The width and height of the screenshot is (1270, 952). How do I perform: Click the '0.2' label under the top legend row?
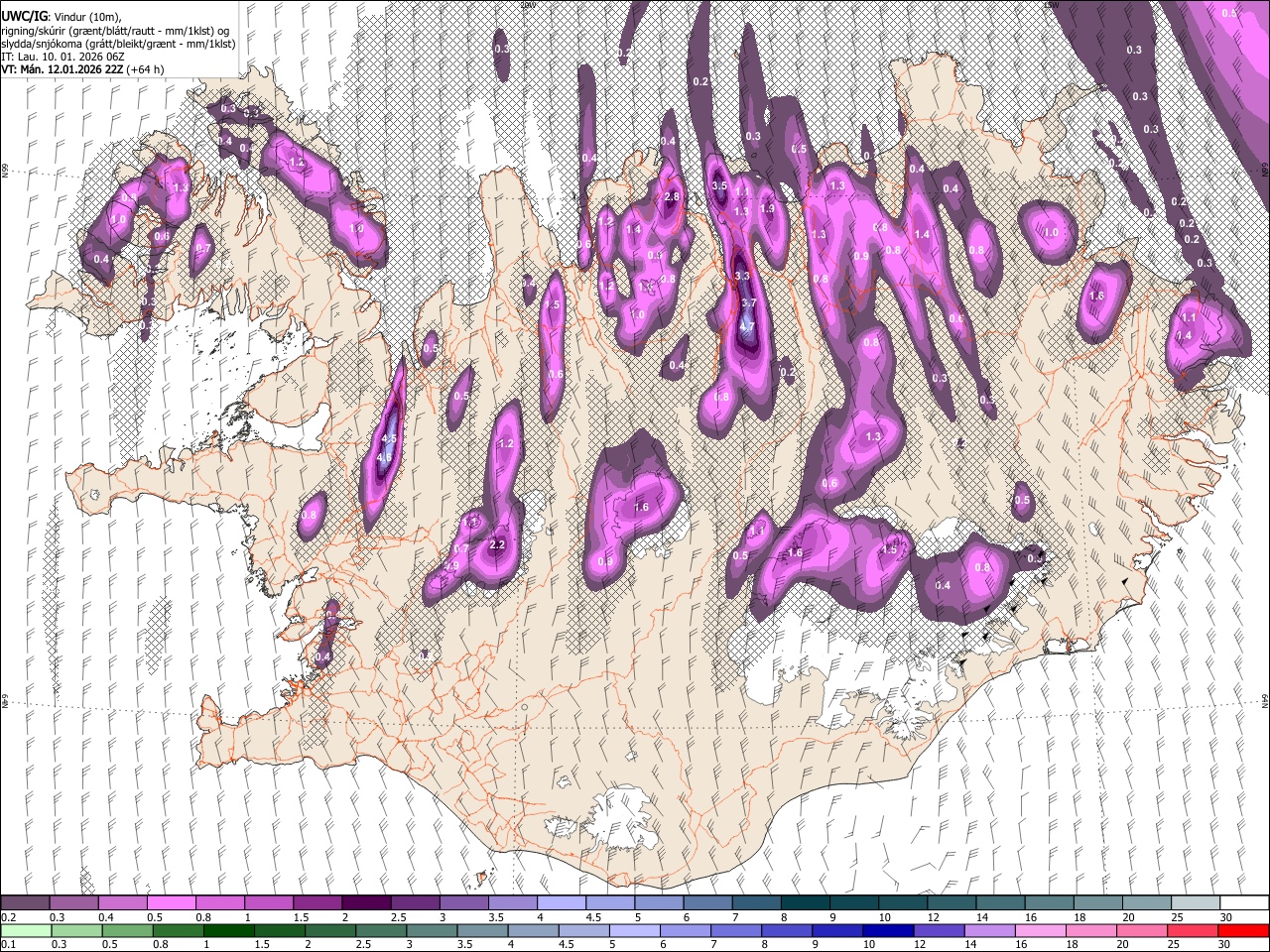click(8, 917)
